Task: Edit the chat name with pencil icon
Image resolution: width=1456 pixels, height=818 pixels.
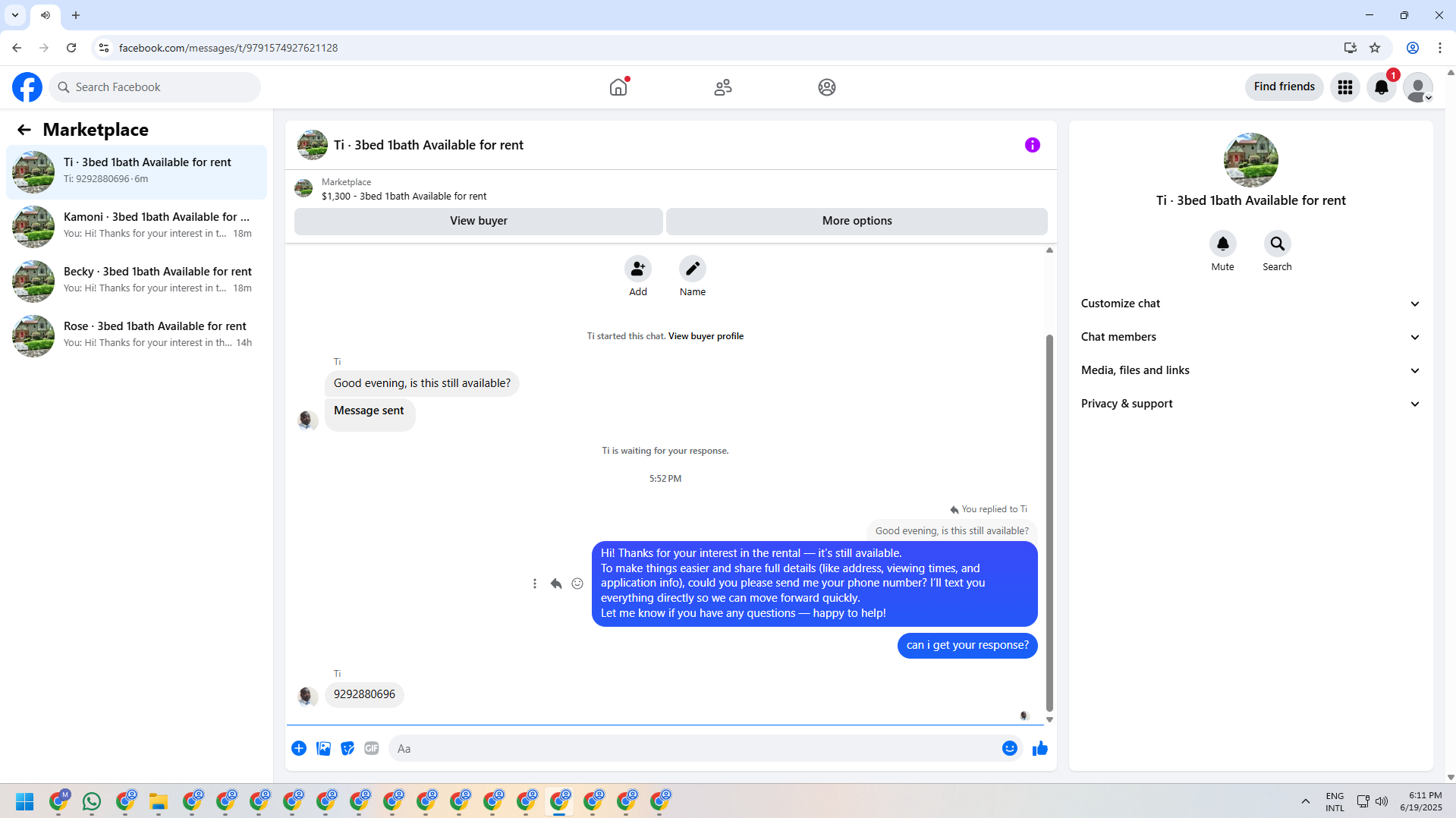Action: [x=693, y=269]
